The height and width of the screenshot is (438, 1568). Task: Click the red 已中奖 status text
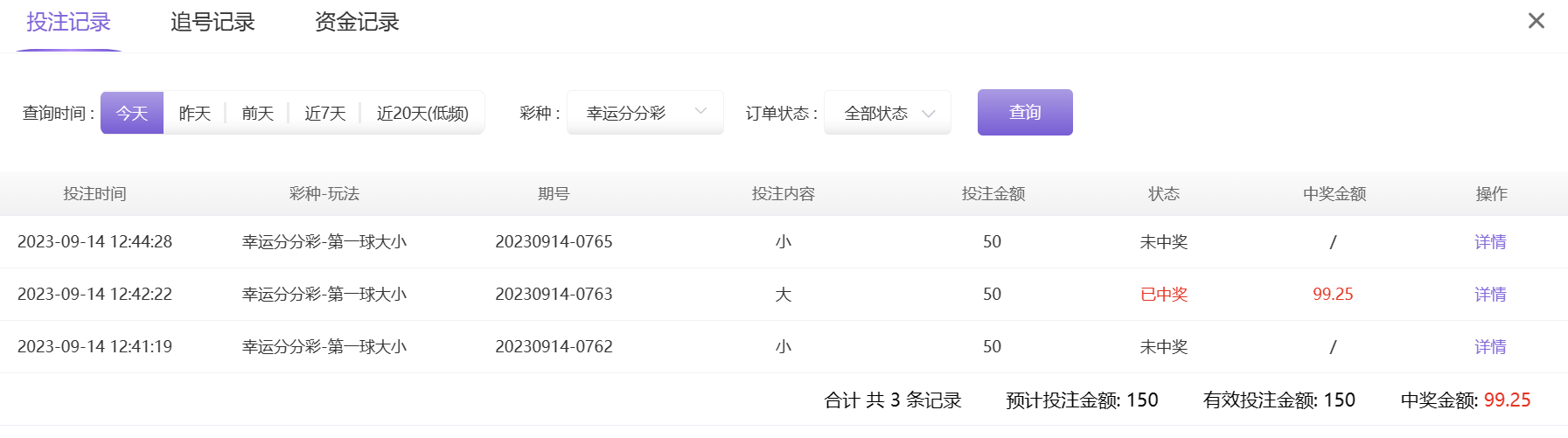pyautogui.click(x=1164, y=295)
